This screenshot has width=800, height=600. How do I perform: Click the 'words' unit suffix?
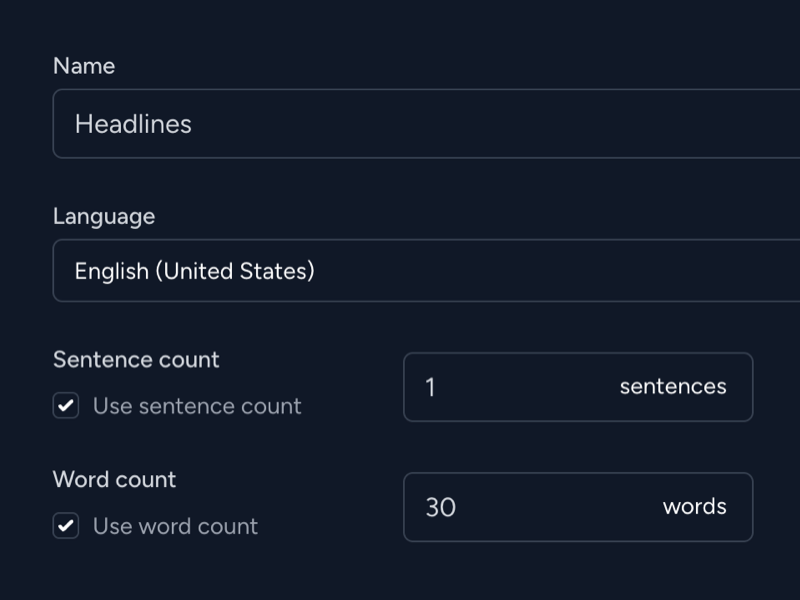point(694,507)
